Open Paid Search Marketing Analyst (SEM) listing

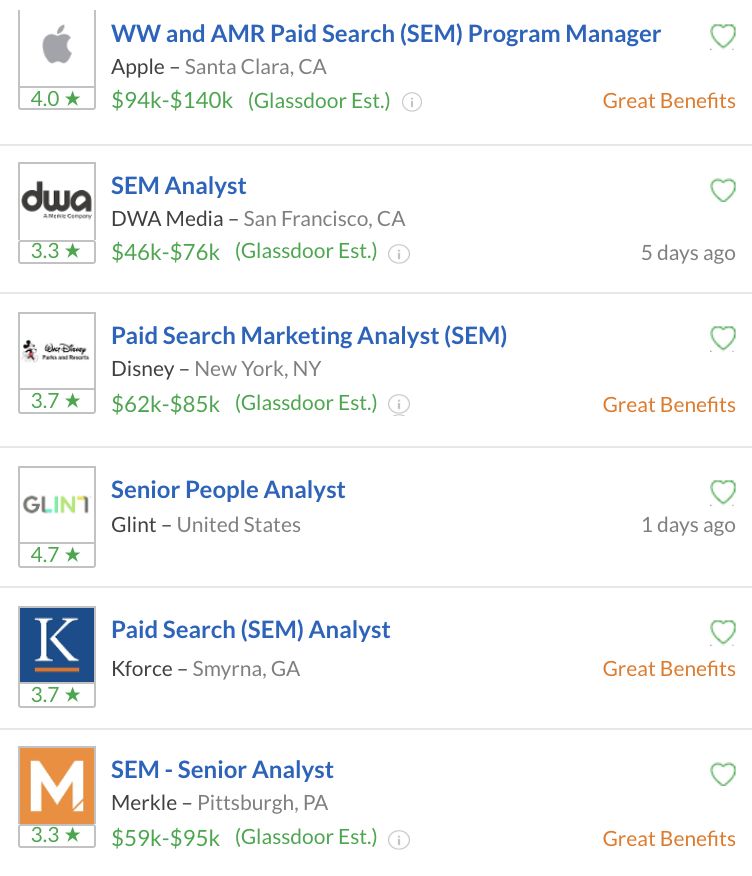309,336
